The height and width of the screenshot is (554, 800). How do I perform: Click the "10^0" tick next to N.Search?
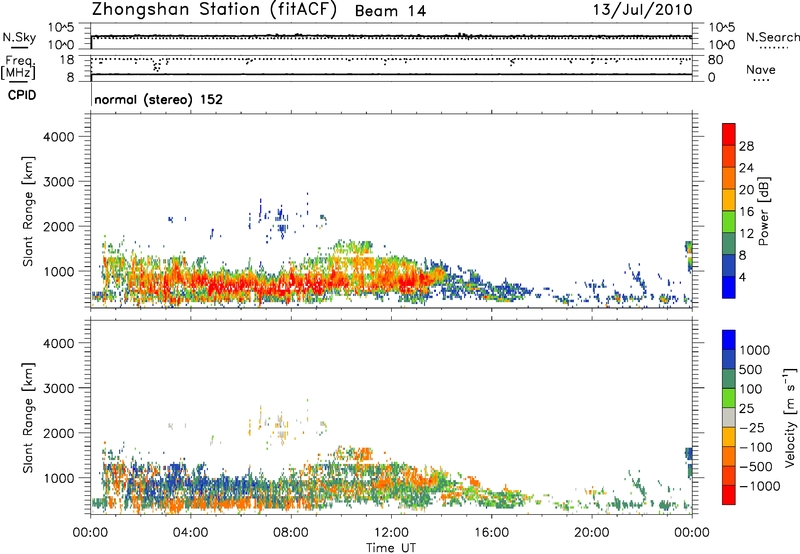(x=721, y=45)
